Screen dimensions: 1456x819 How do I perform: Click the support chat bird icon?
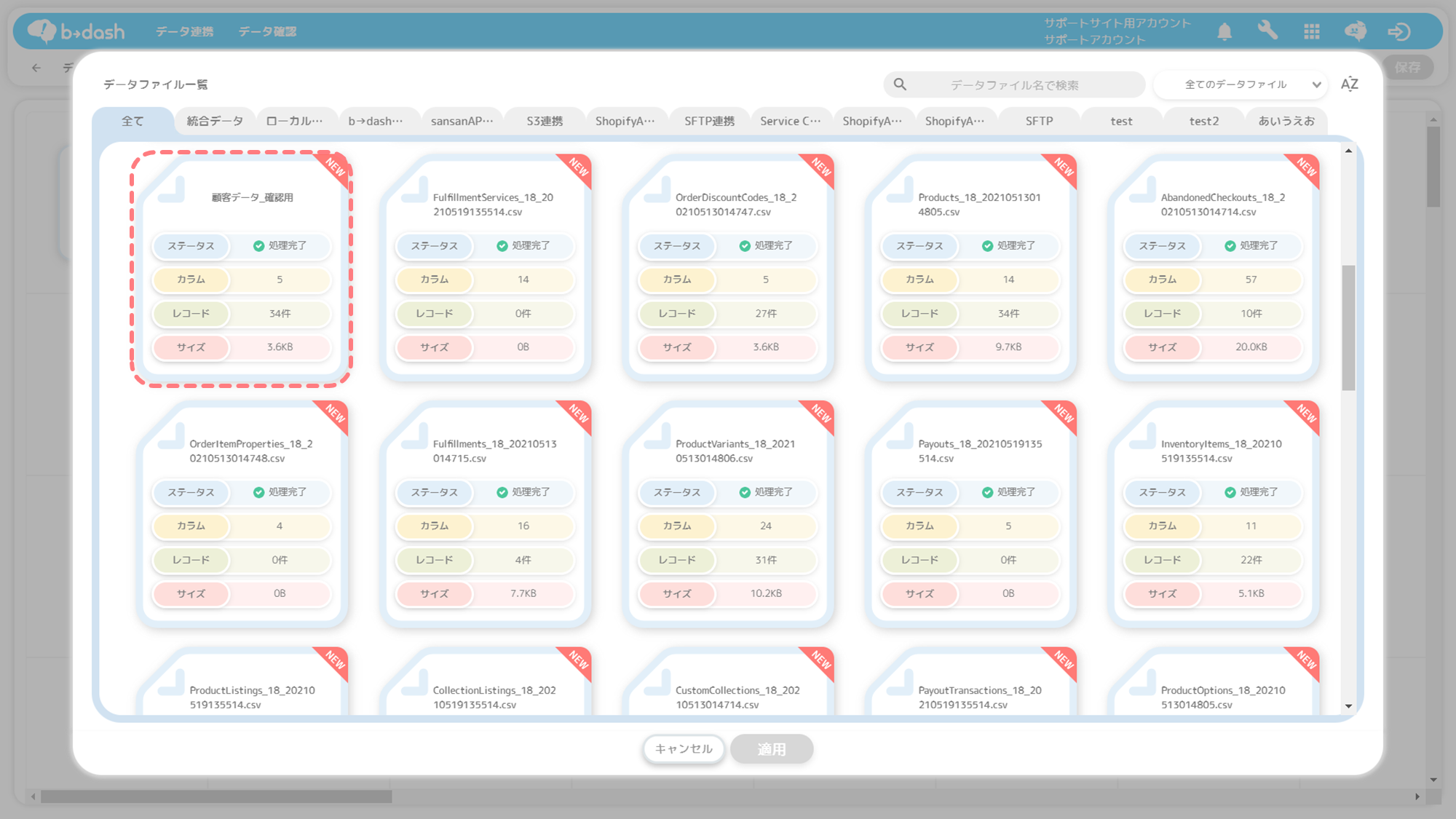1355,31
